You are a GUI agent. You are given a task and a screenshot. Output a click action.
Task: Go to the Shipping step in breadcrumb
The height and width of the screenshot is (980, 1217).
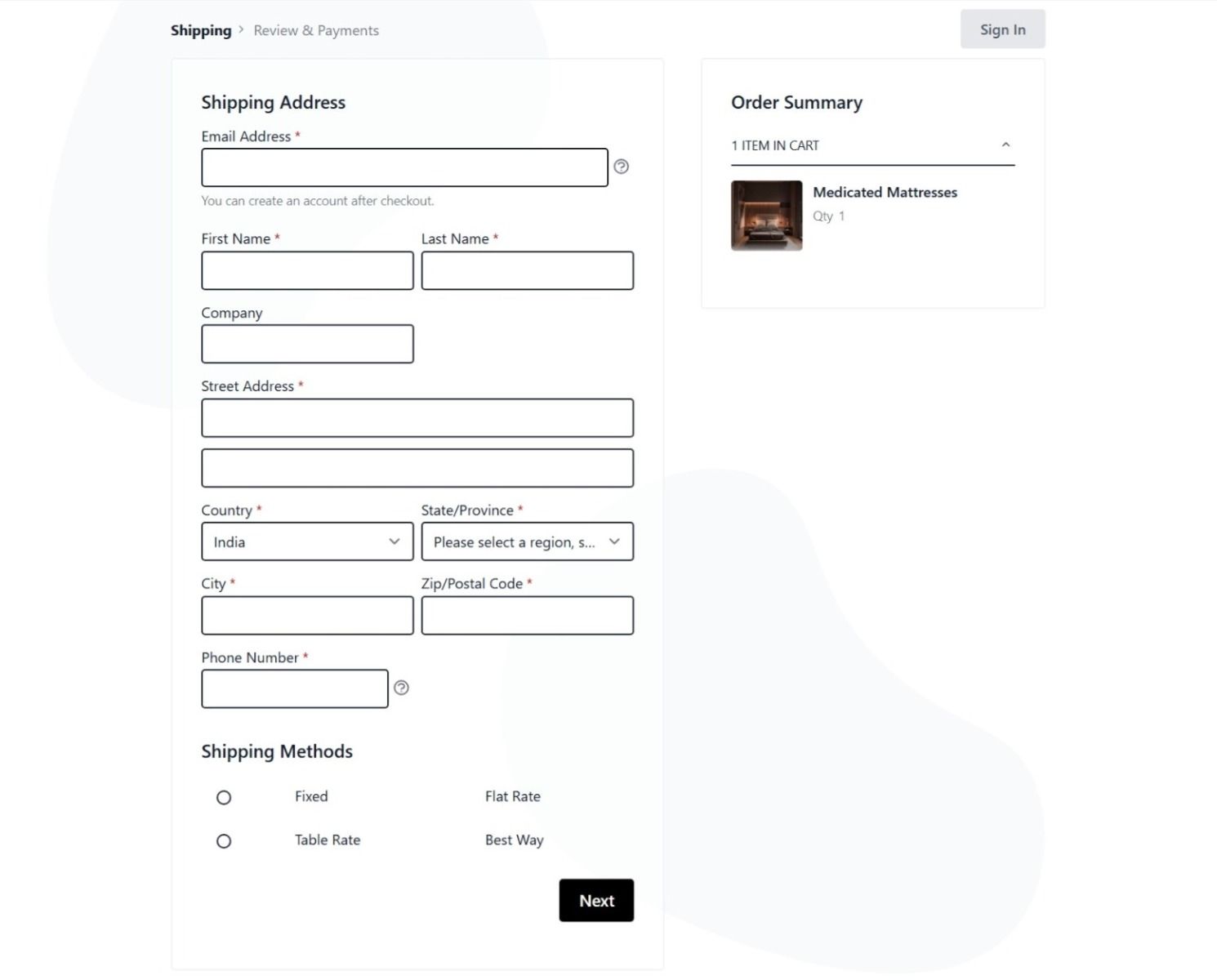point(201,30)
